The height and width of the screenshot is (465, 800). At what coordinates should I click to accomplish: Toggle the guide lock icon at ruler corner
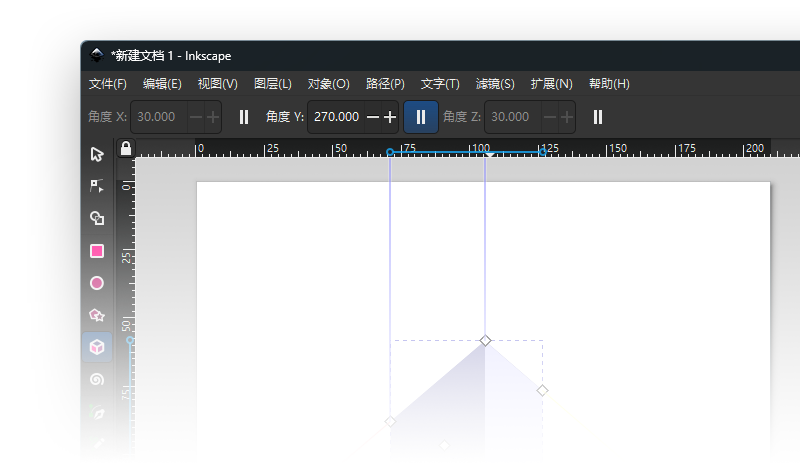pyautogui.click(x=125, y=148)
